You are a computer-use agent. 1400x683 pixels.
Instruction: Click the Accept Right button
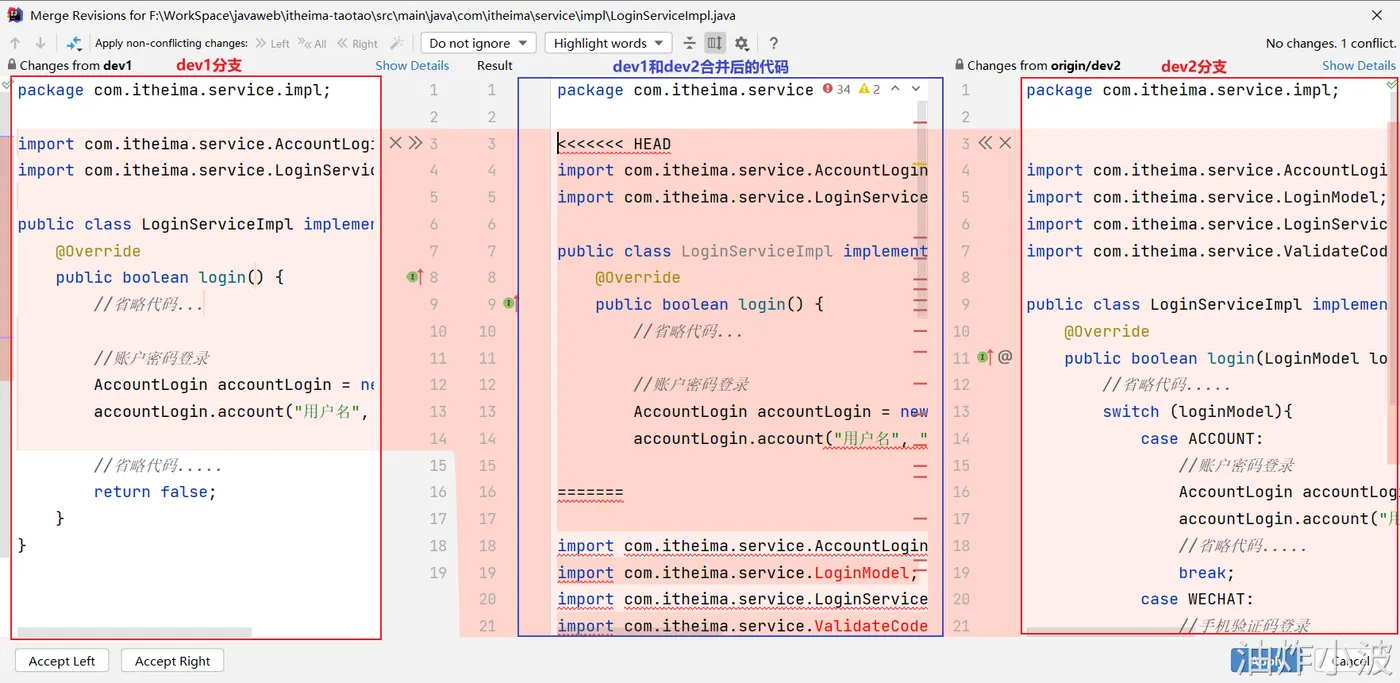click(x=172, y=661)
